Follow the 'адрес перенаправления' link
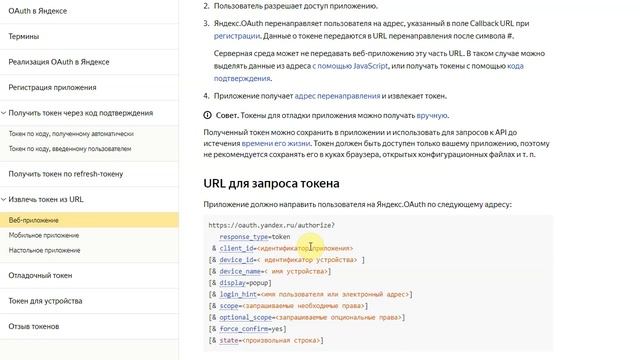Image resolution: width=640 pixels, height=360 pixels. [x=337, y=96]
